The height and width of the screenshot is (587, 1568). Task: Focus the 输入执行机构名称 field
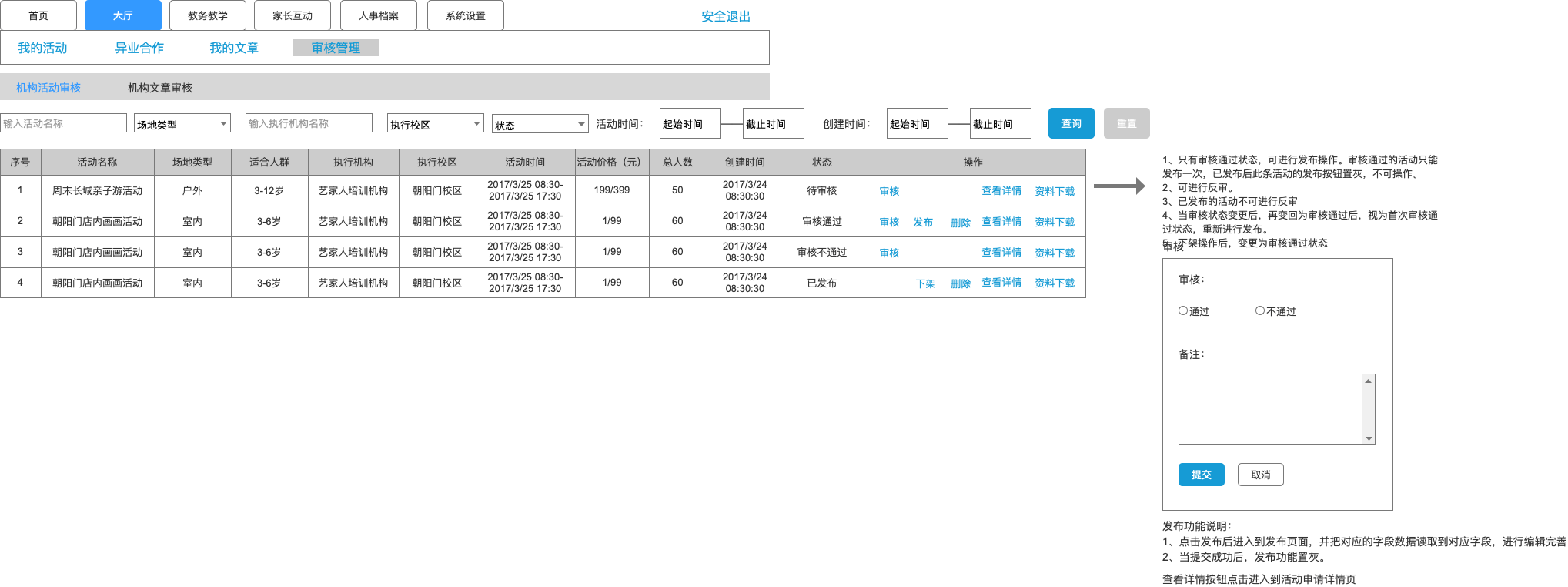[309, 123]
